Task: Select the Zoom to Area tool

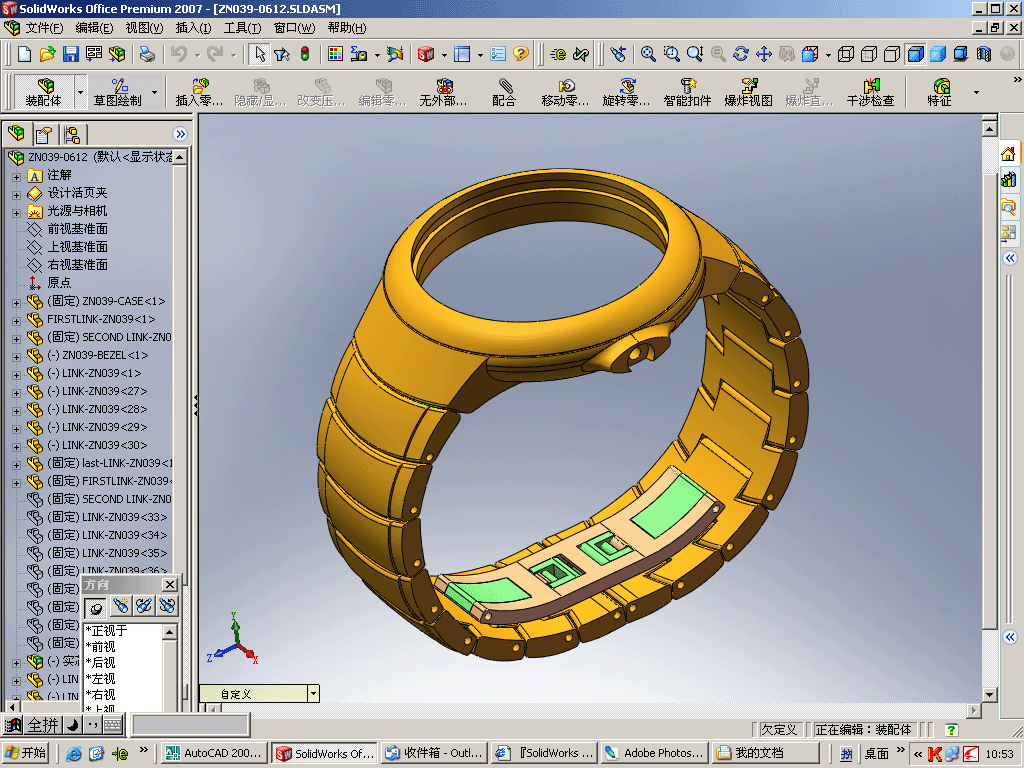Action: 671,54
